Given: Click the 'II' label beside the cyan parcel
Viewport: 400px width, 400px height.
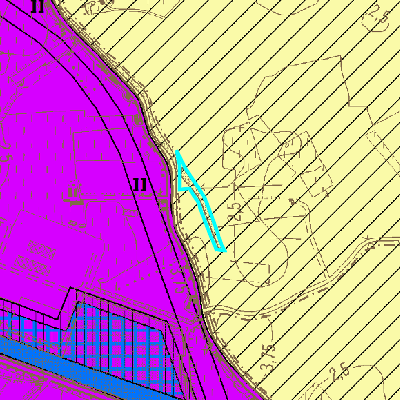Looking at the screenshot, I should pyautogui.click(x=140, y=185).
